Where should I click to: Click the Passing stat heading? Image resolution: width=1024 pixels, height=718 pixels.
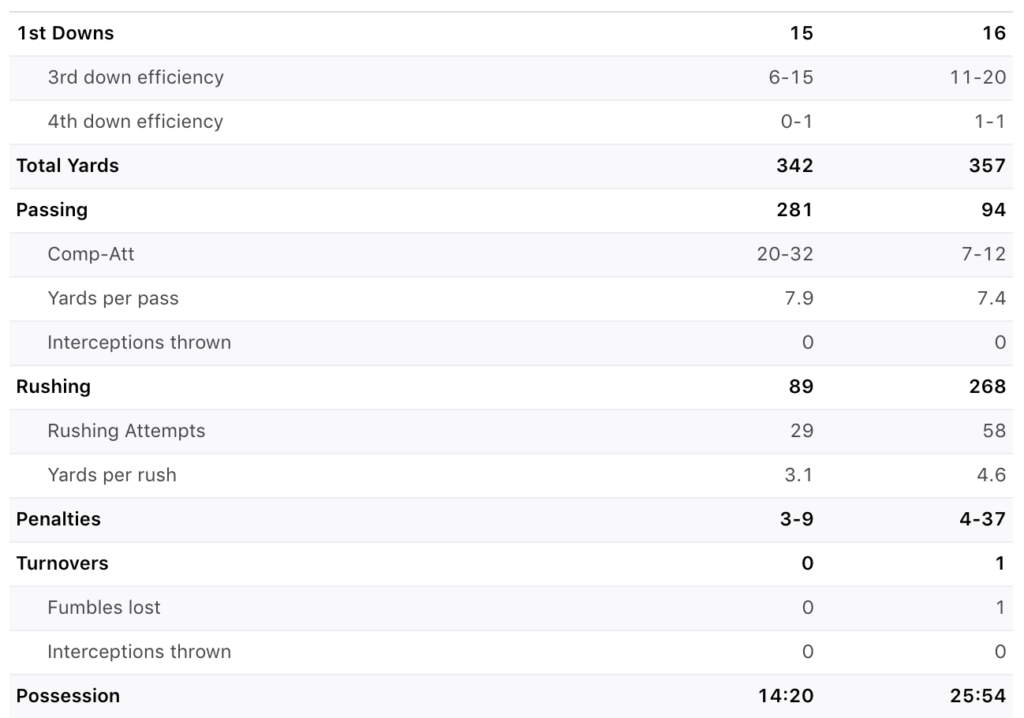click(52, 210)
